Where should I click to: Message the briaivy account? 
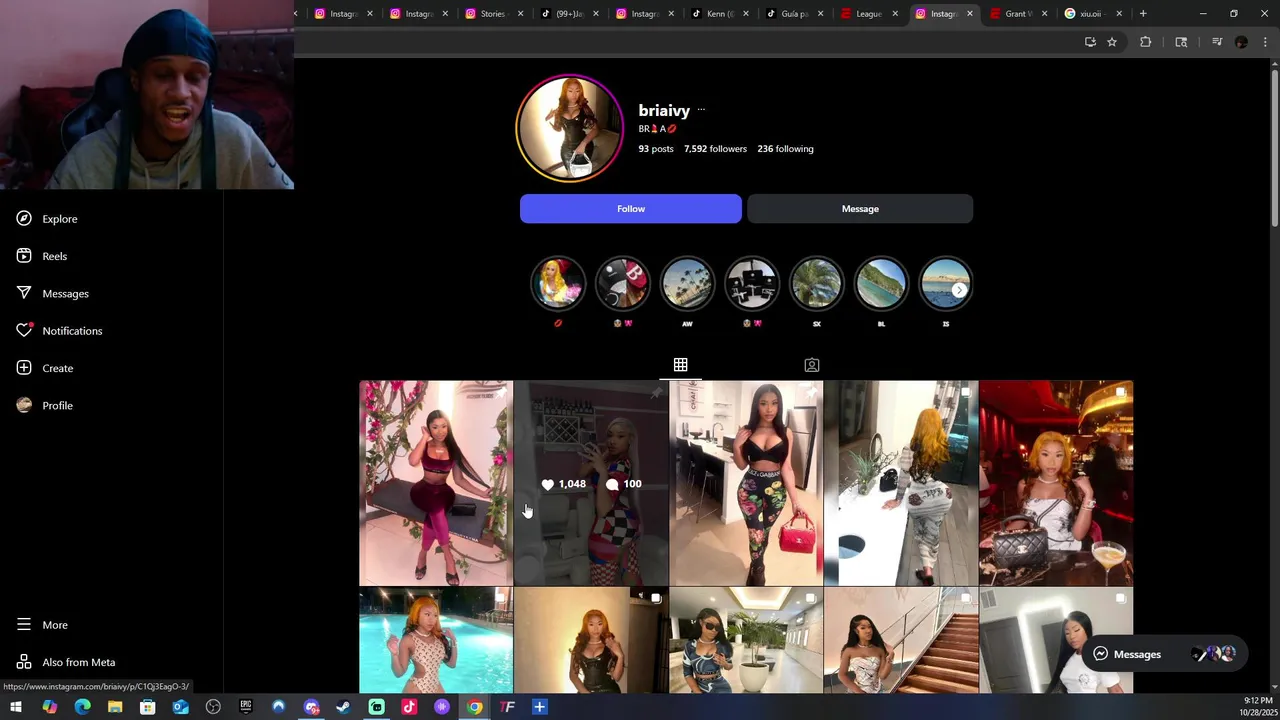tap(860, 209)
